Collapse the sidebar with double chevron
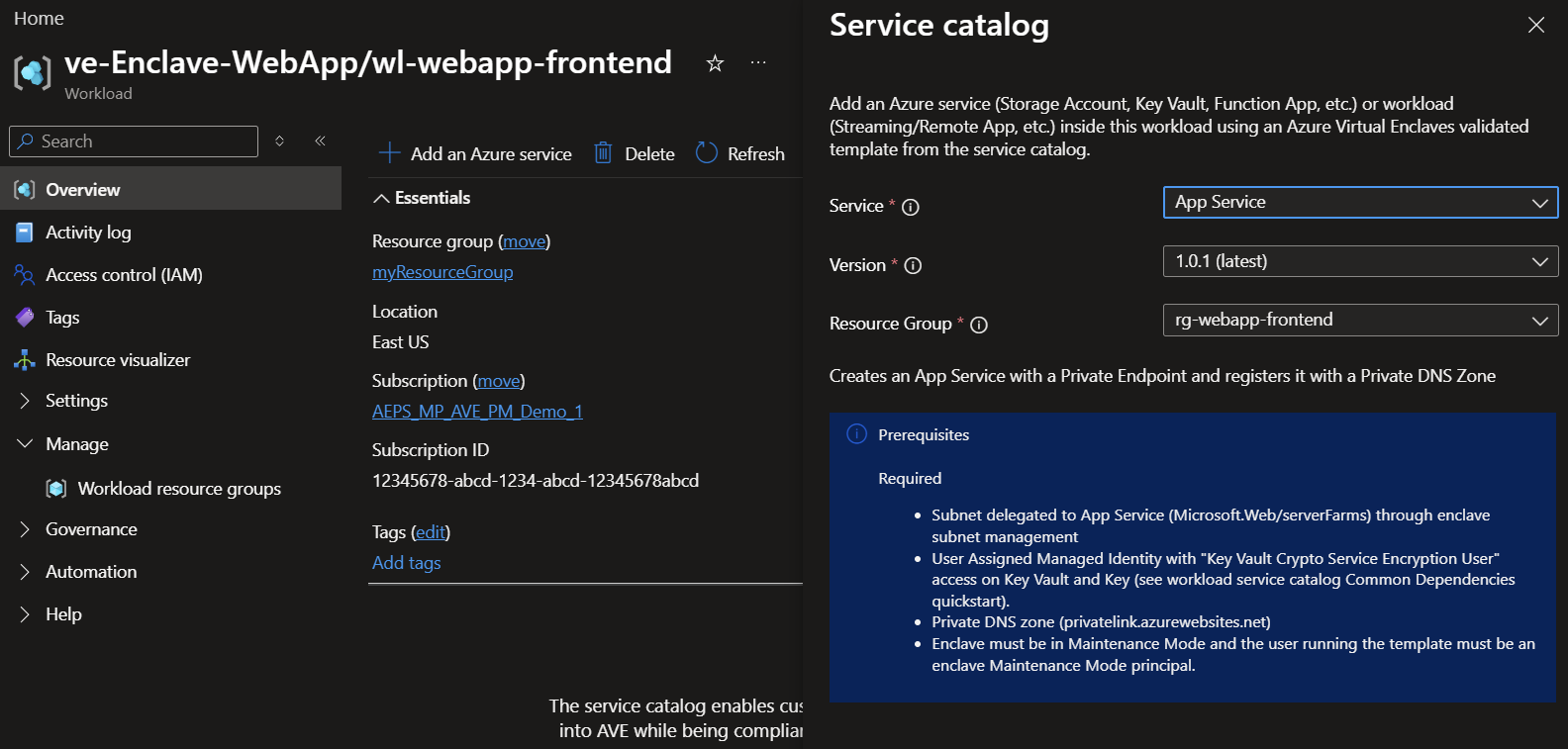 321,140
